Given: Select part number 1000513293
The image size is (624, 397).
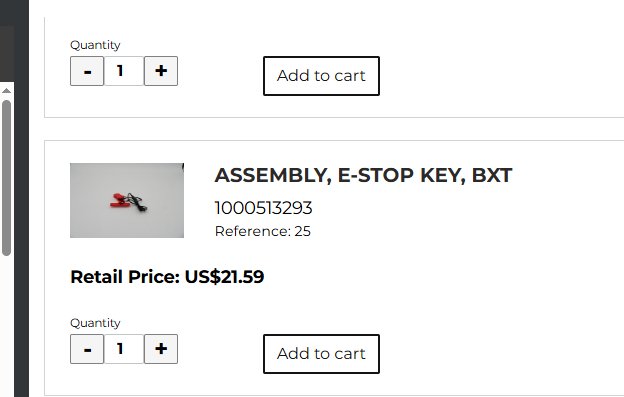Looking at the screenshot, I should coord(263,208).
